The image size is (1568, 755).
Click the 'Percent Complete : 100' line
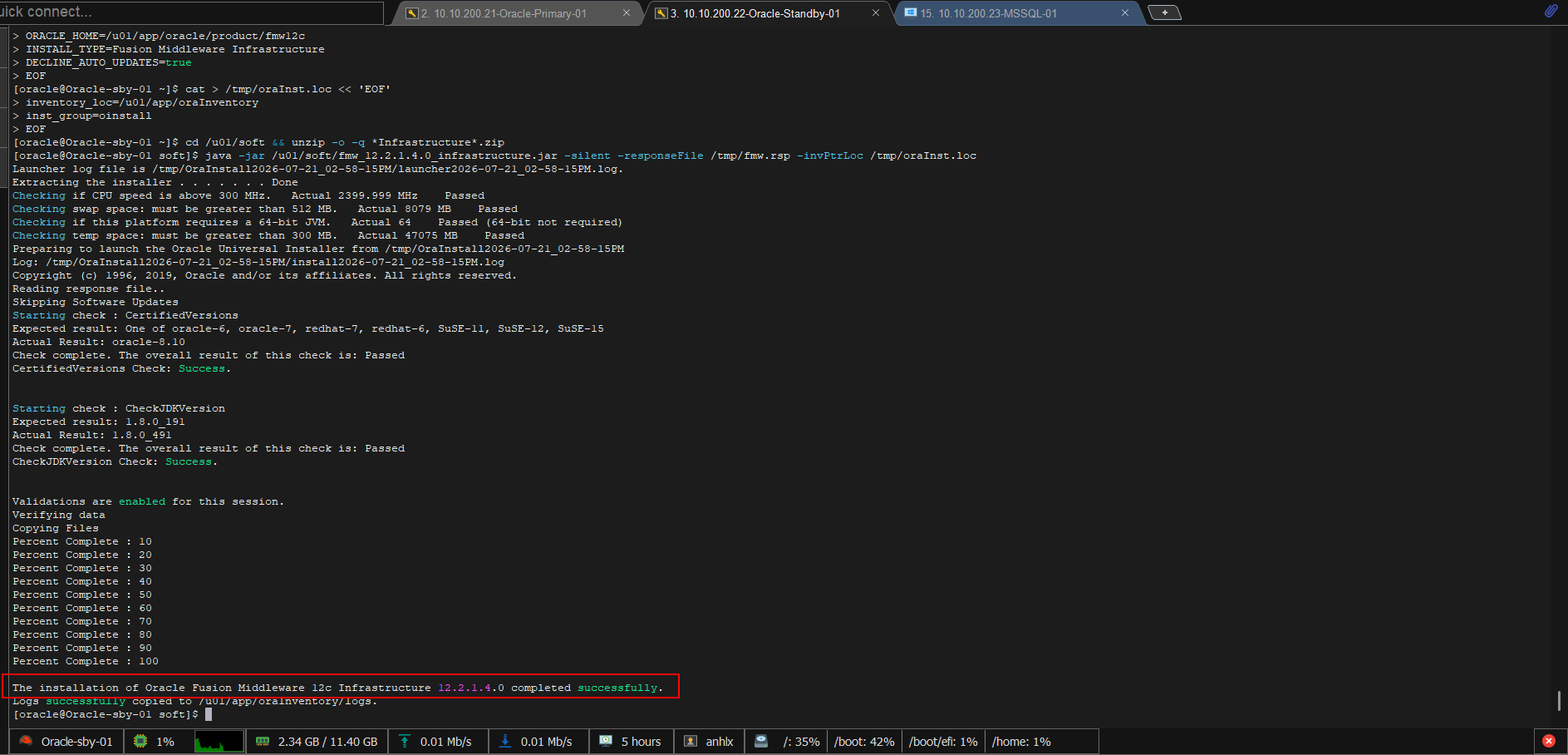[x=85, y=661]
